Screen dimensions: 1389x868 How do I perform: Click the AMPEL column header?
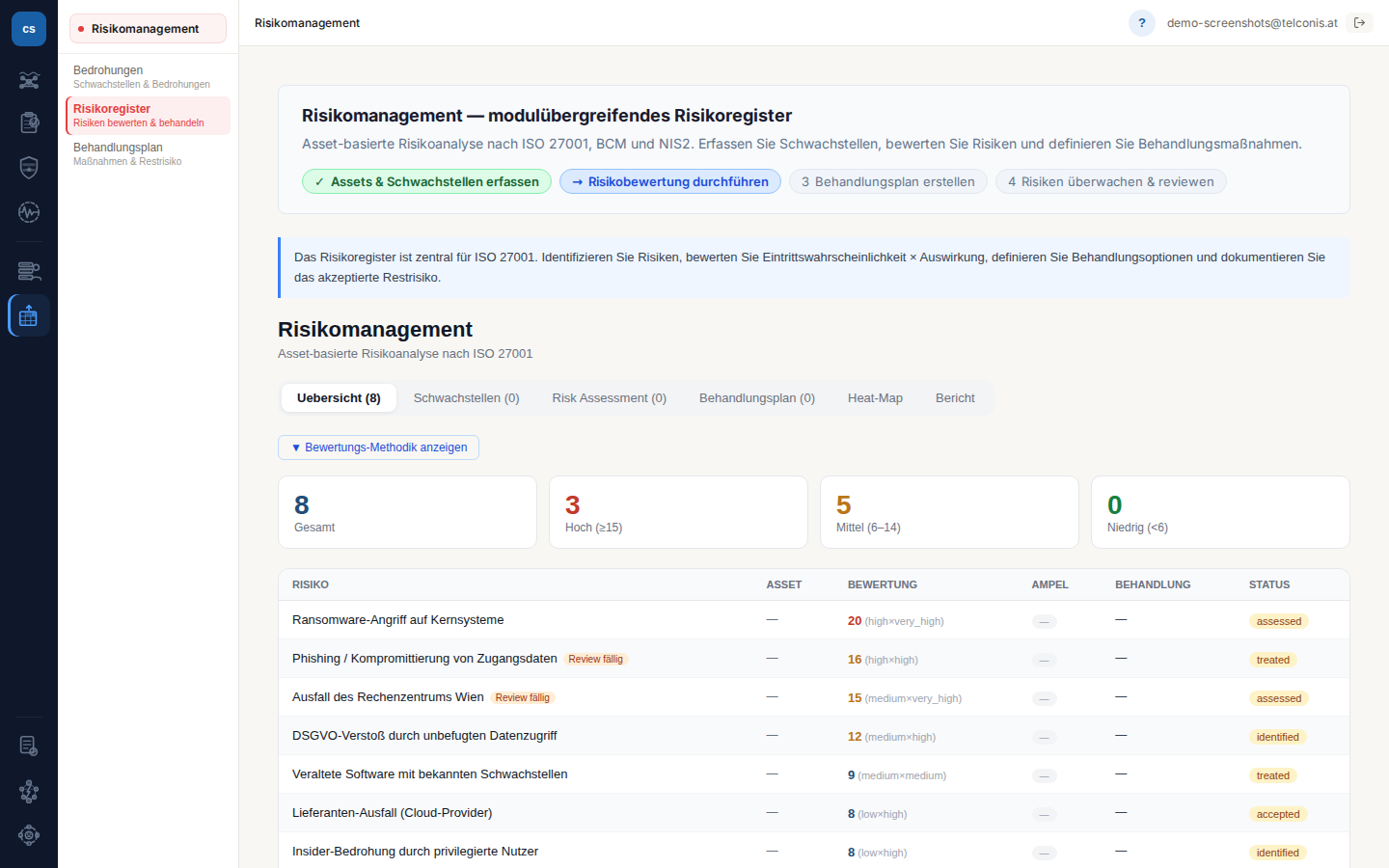click(x=1050, y=584)
